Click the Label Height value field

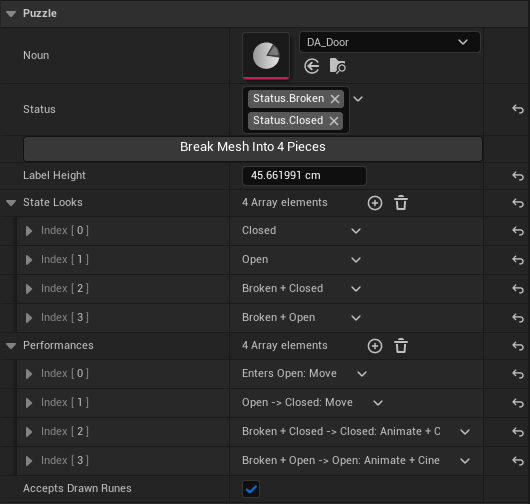pyautogui.click(x=304, y=176)
